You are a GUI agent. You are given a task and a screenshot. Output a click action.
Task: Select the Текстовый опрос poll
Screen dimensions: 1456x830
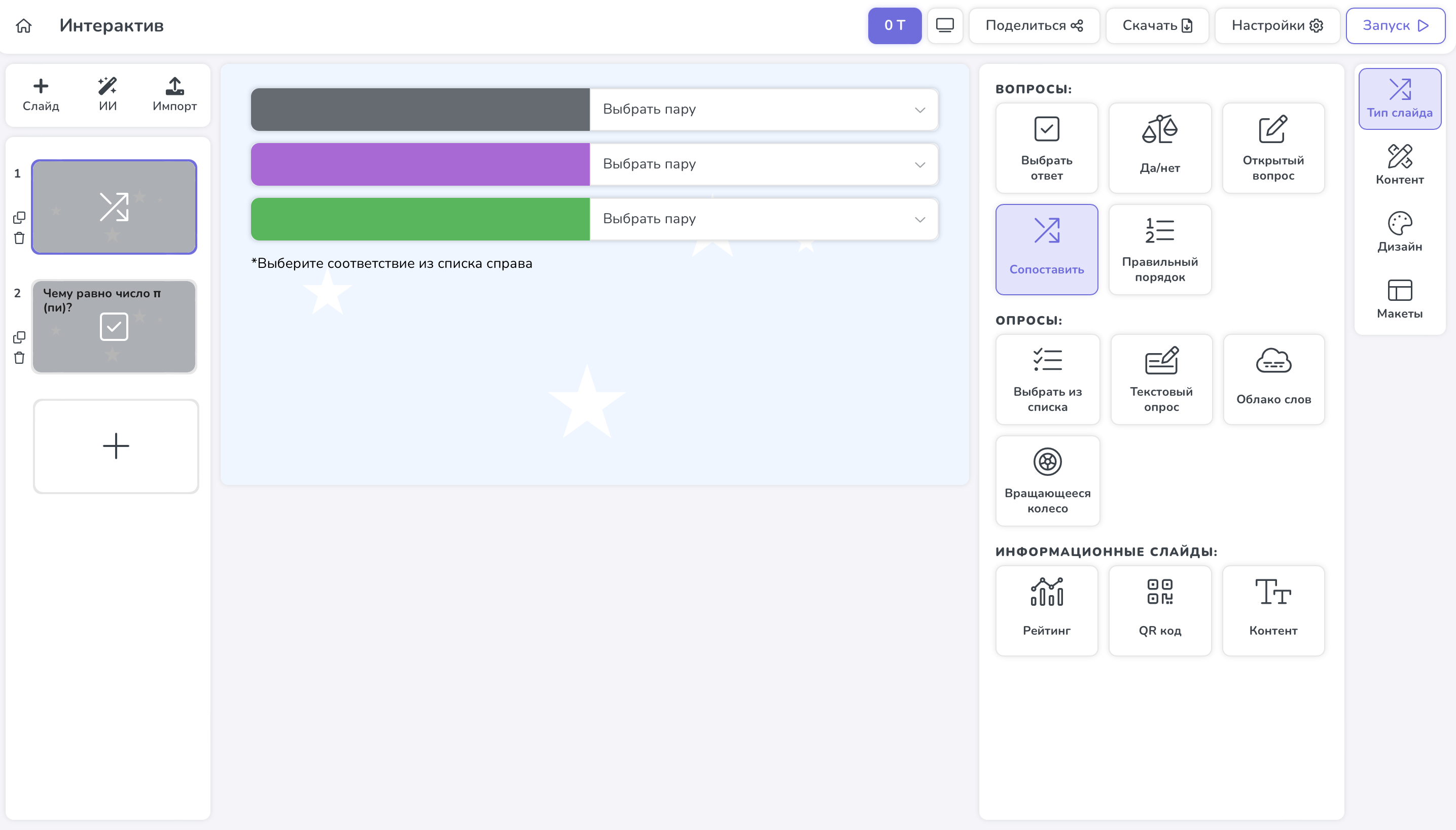coord(1161,379)
